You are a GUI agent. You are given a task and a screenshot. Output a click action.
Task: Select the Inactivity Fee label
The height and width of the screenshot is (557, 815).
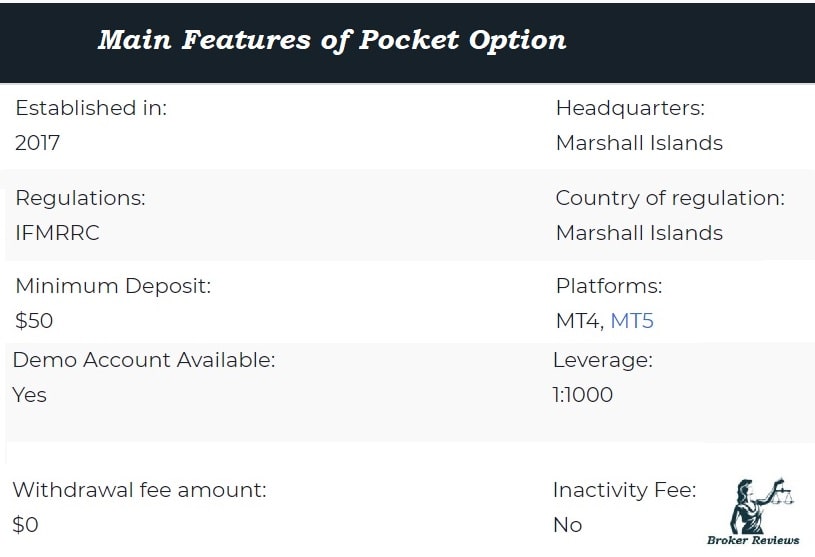coord(624,489)
